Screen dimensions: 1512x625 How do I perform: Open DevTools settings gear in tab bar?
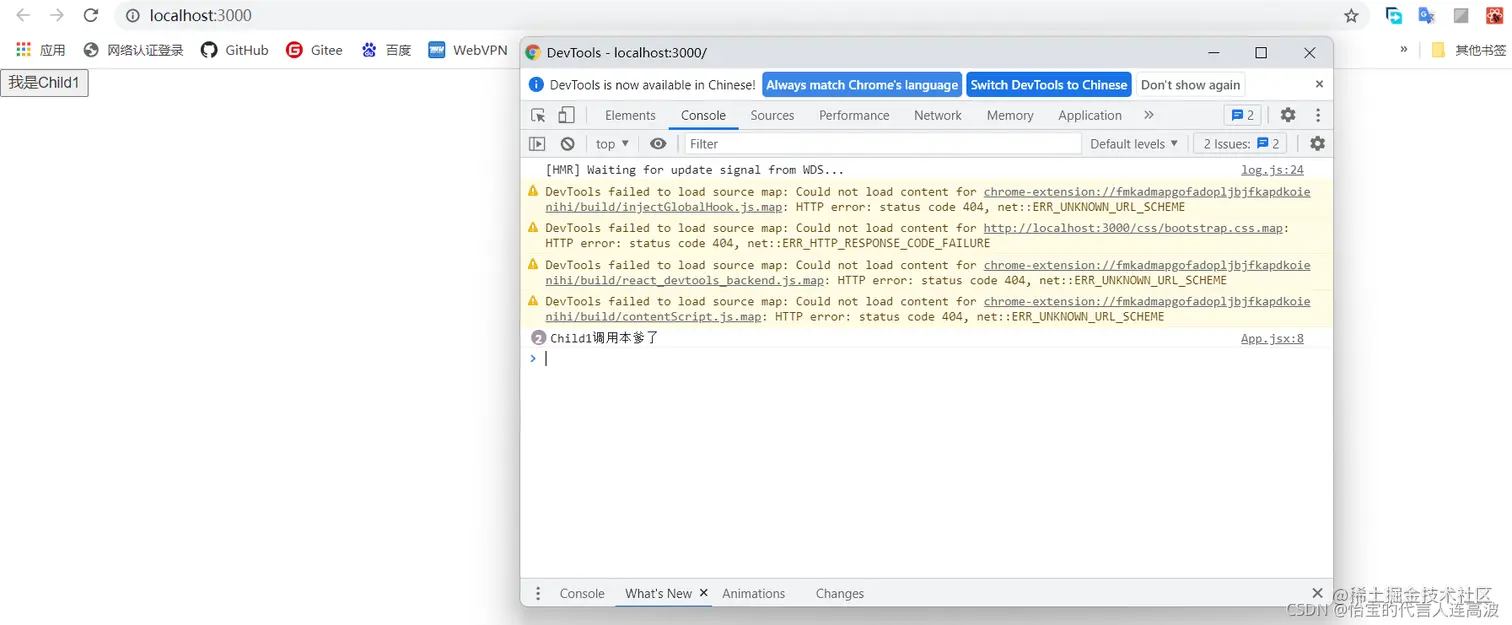tap(1288, 115)
